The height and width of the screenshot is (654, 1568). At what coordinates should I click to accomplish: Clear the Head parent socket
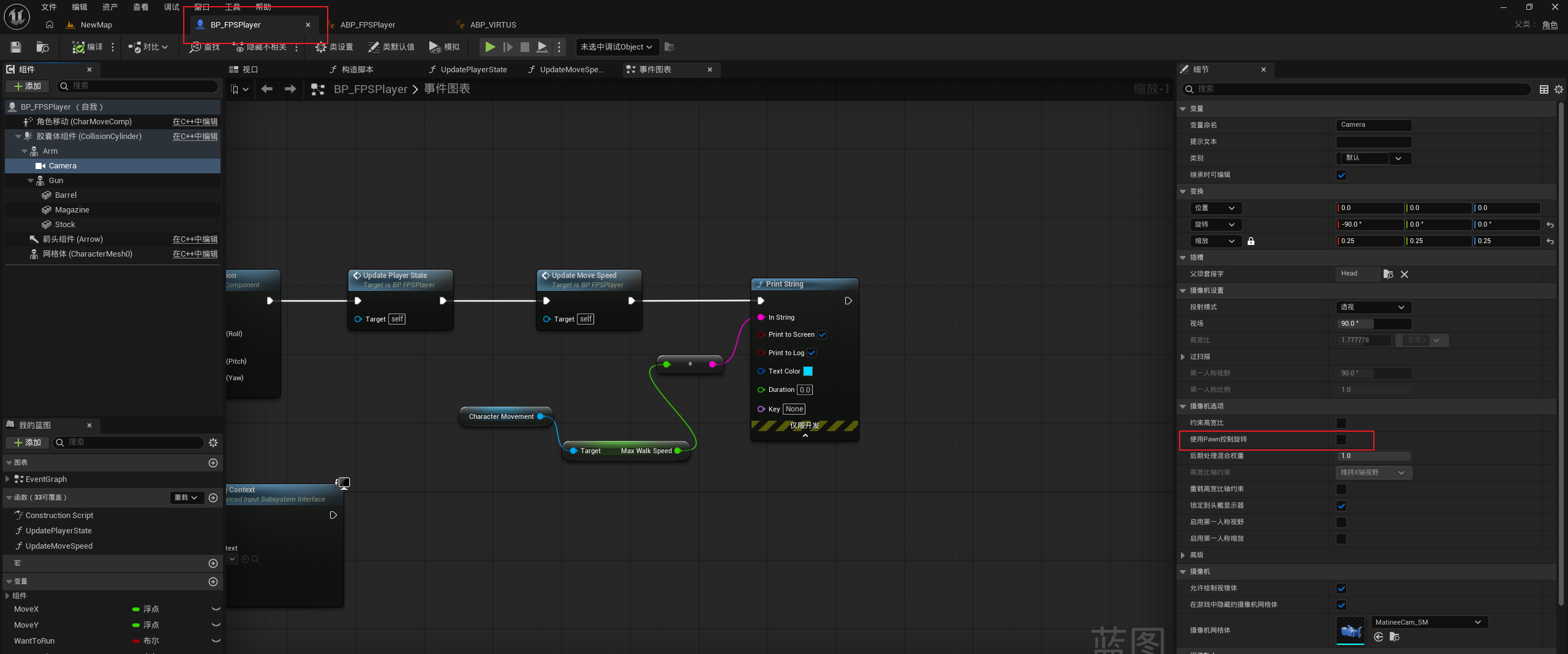pyautogui.click(x=1404, y=274)
